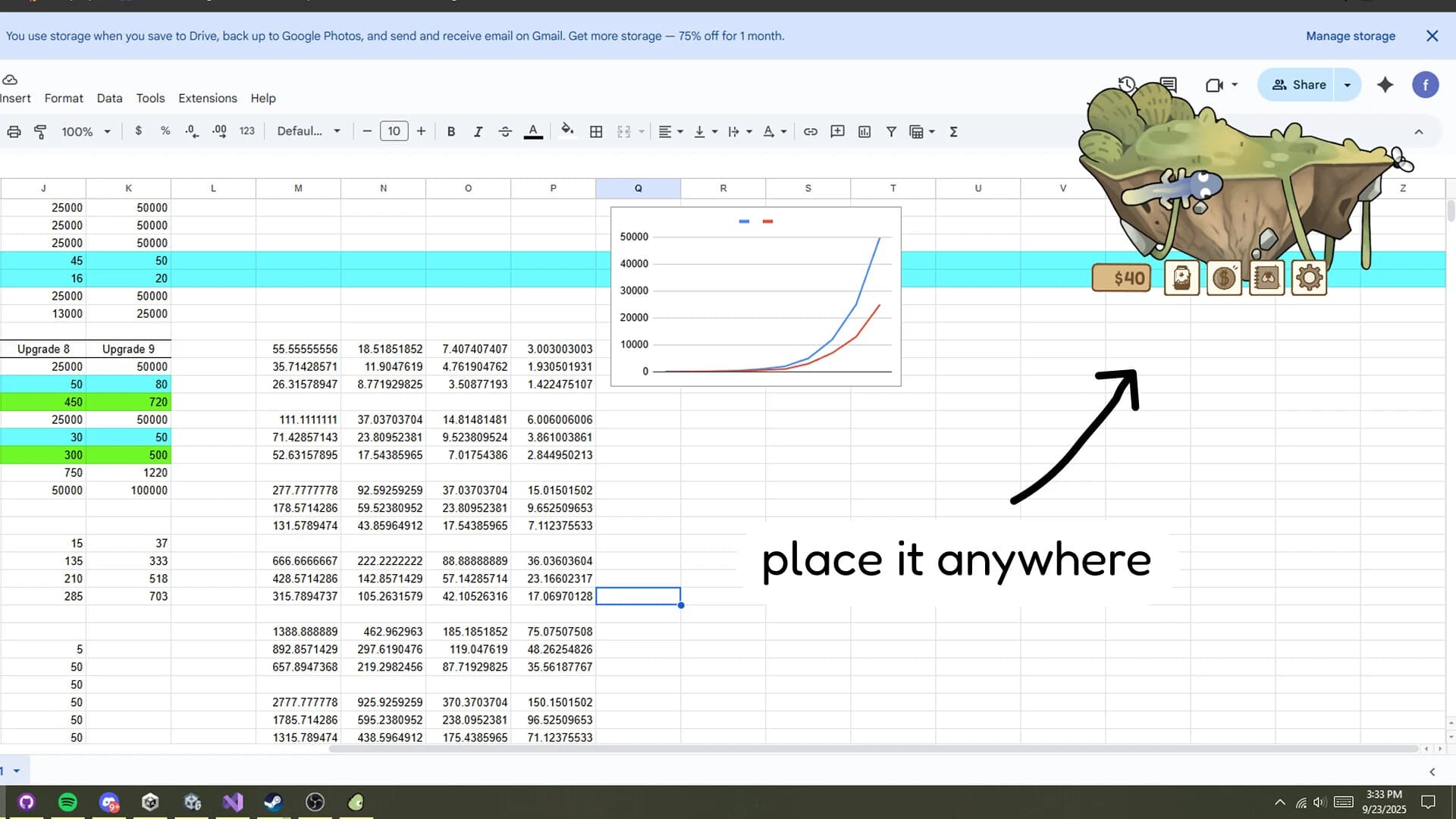Open the fill color tool
The width and height of the screenshot is (1456, 819).
point(566,131)
